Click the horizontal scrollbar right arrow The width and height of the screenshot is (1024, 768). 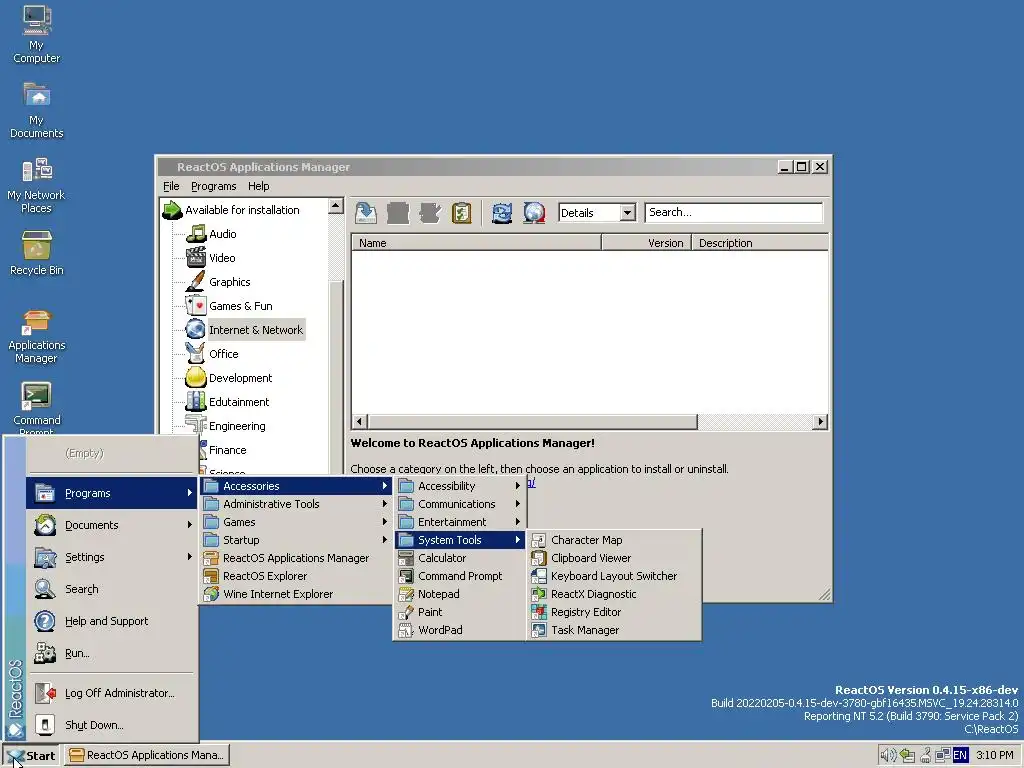click(820, 422)
